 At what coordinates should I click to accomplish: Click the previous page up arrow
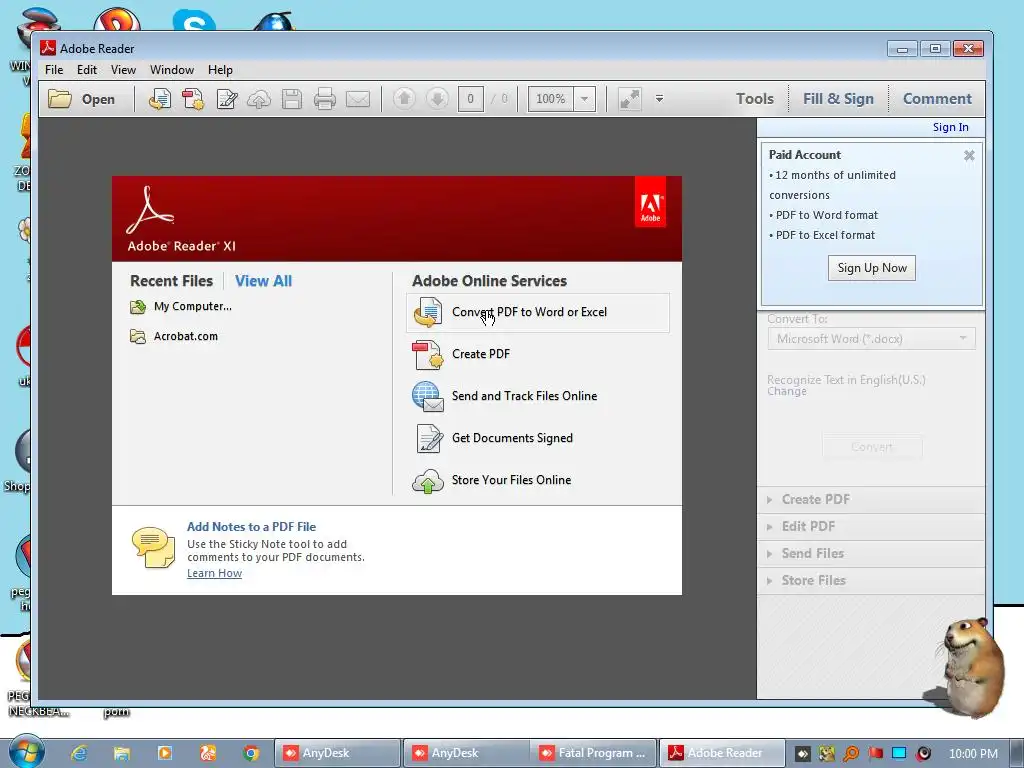coord(404,99)
